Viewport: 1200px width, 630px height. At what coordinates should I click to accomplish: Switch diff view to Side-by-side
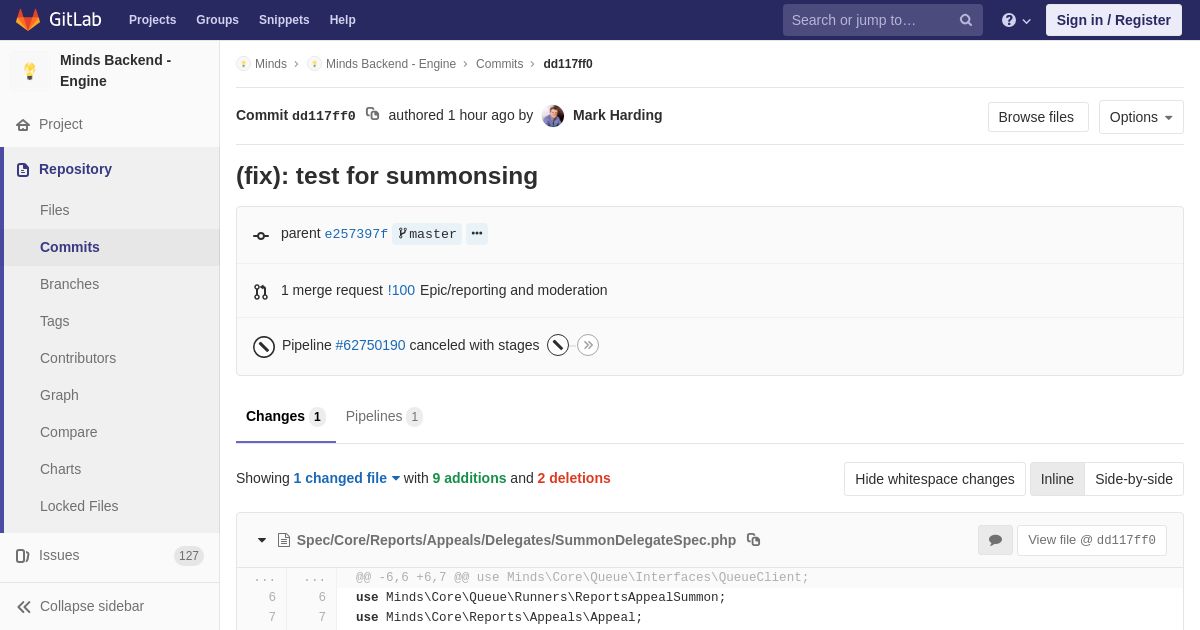coord(1134,479)
